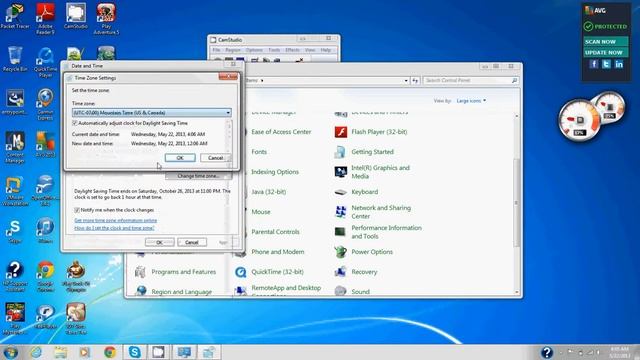Open Packet Tracer desktop shortcut
640x360 pixels.
[15, 17]
